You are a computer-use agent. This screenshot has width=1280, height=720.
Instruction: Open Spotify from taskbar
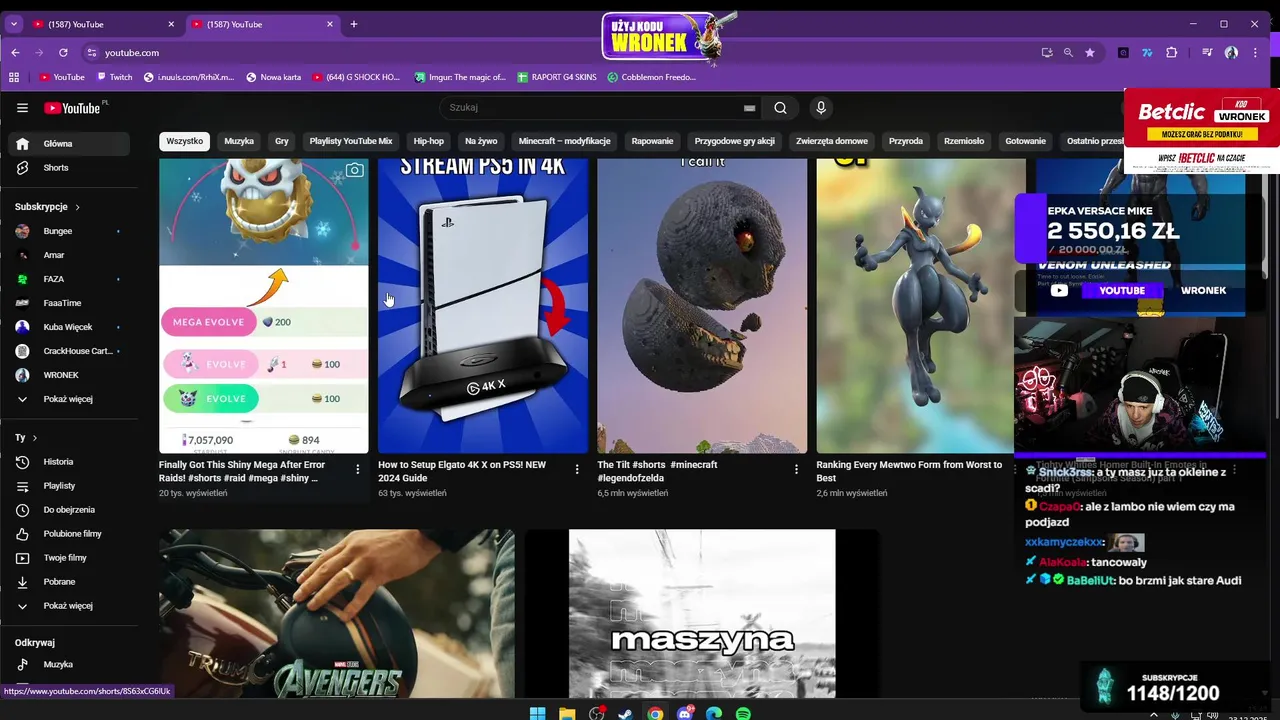pyautogui.click(x=743, y=713)
